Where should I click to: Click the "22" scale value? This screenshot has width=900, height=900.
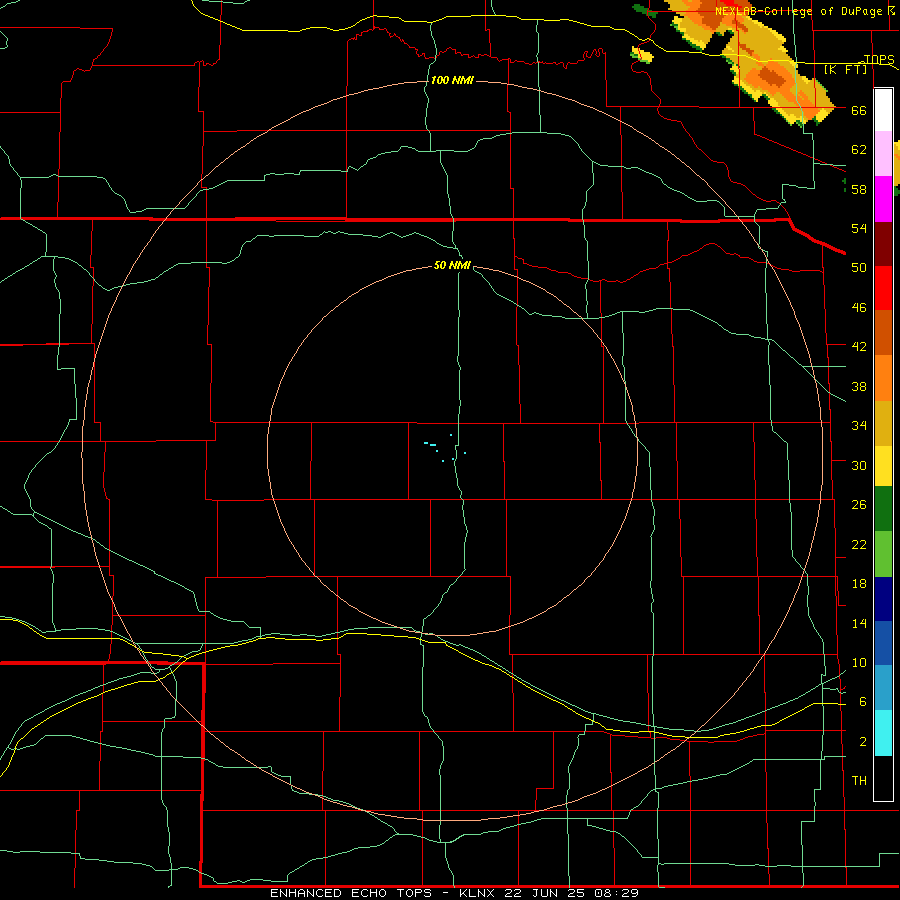coord(859,544)
